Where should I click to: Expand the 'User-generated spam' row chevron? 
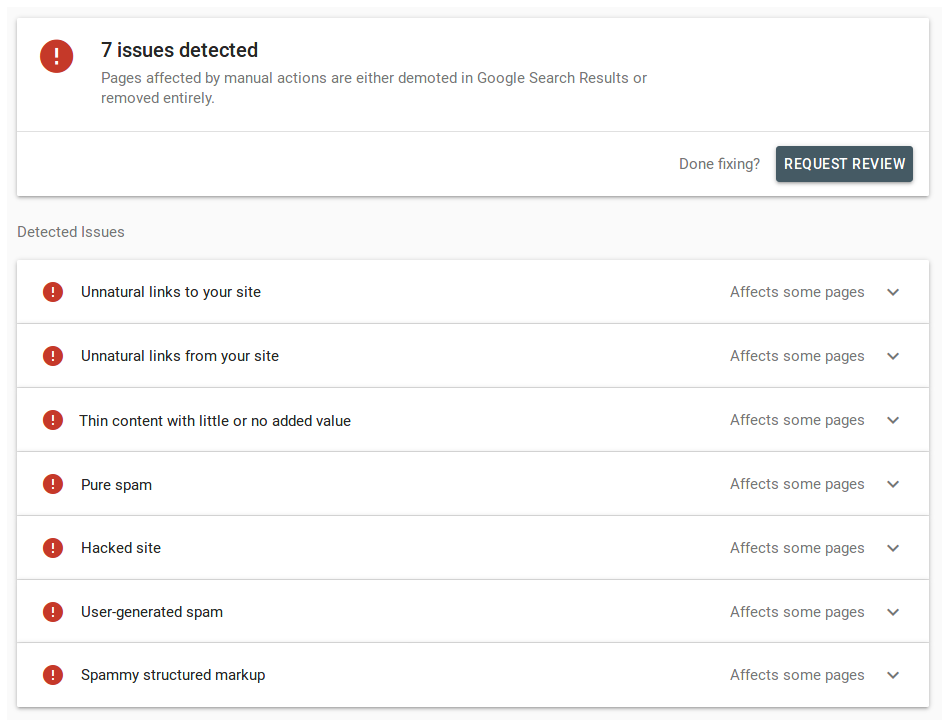(893, 612)
